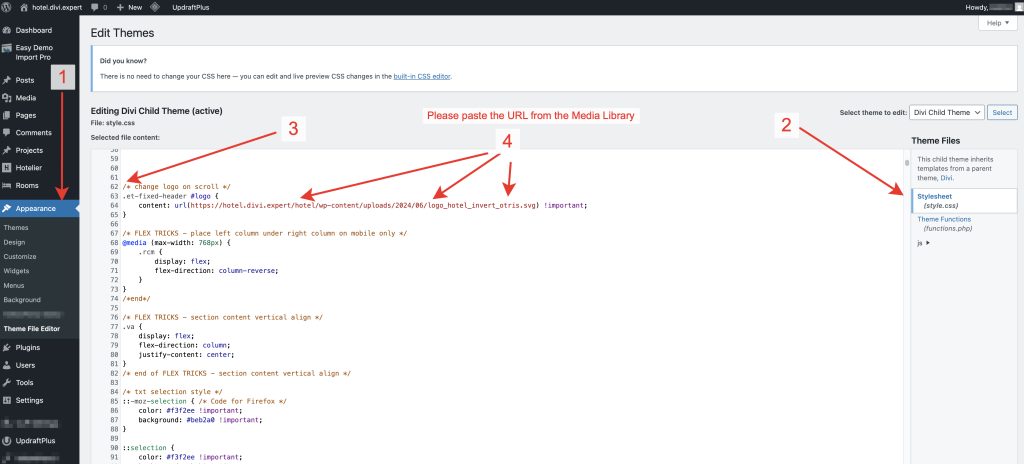1024x464 pixels.
Task: Open the Users icon in sidebar
Action: pyautogui.click(x=7, y=365)
